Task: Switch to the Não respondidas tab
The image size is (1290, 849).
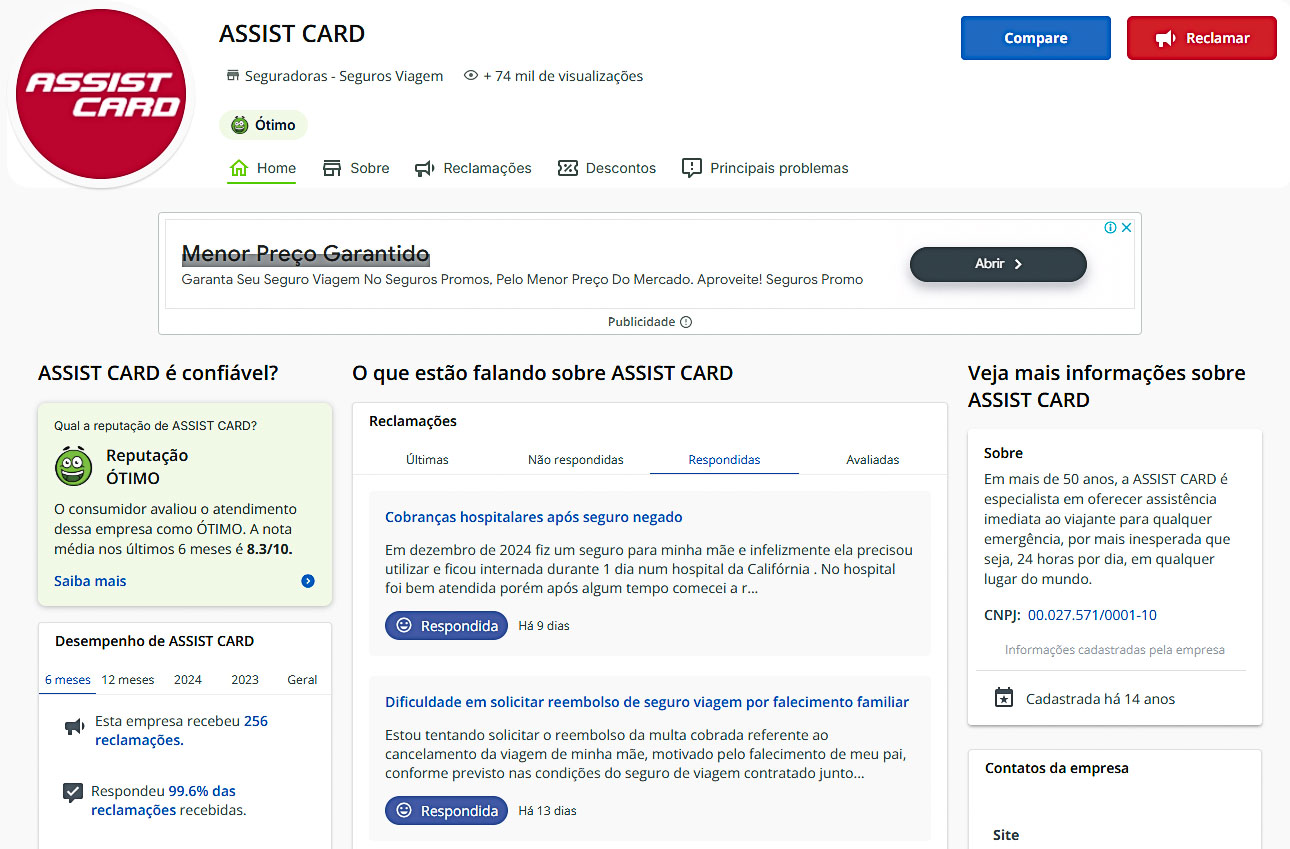Action: [576, 460]
